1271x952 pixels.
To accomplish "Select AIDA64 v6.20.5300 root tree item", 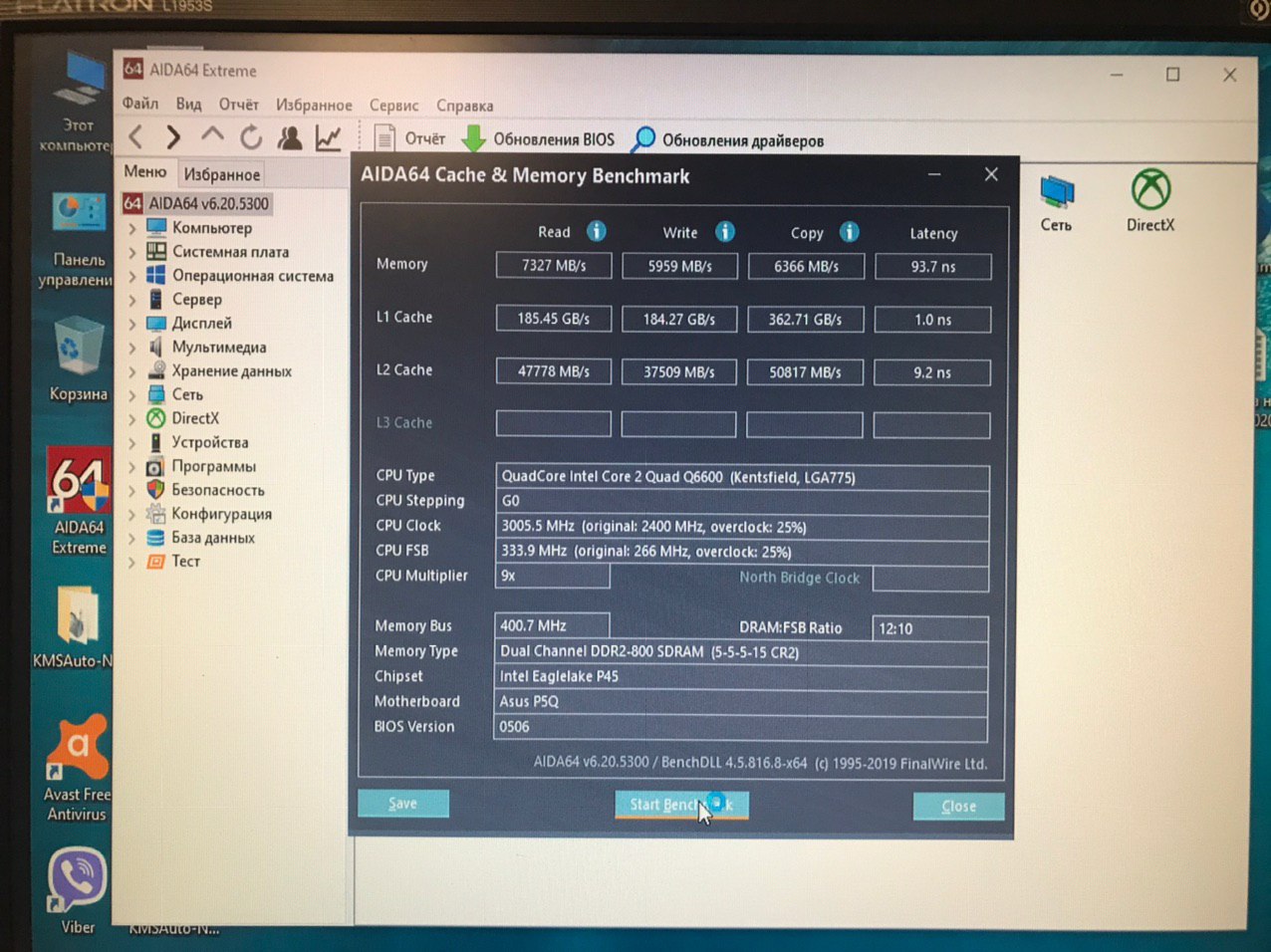I will pyautogui.click(x=197, y=203).
